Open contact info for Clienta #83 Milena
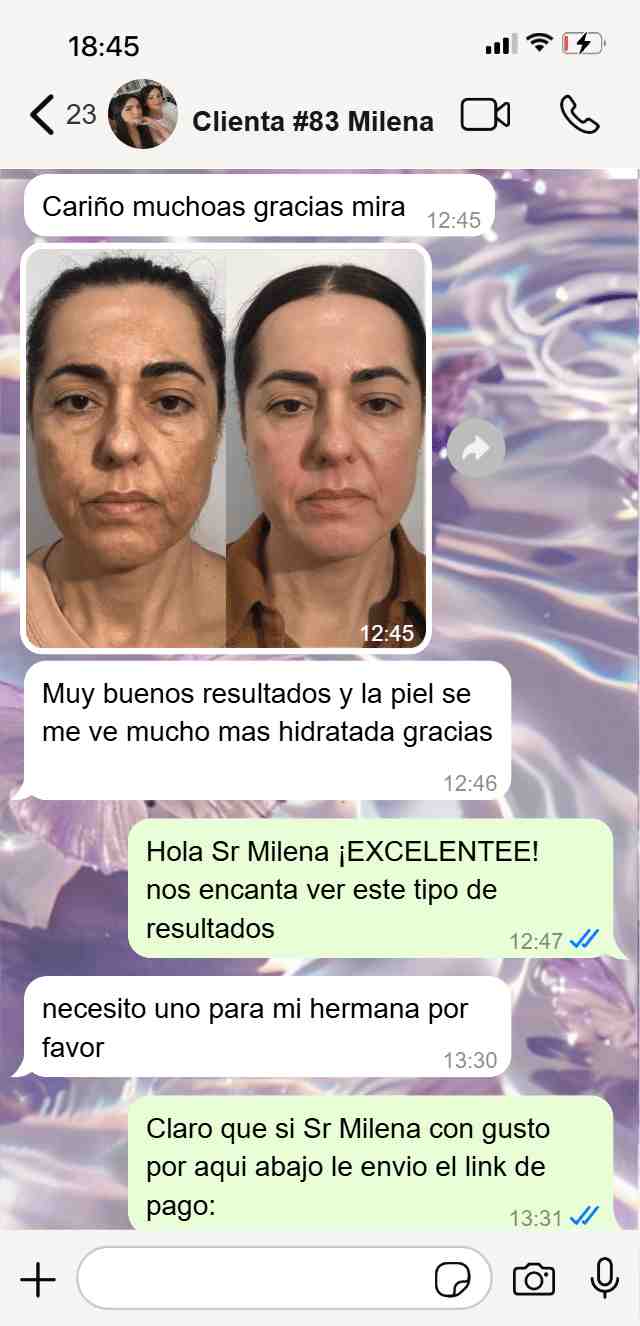Image resolution: width=640 pixels, height=1326 pixels. 313,122
